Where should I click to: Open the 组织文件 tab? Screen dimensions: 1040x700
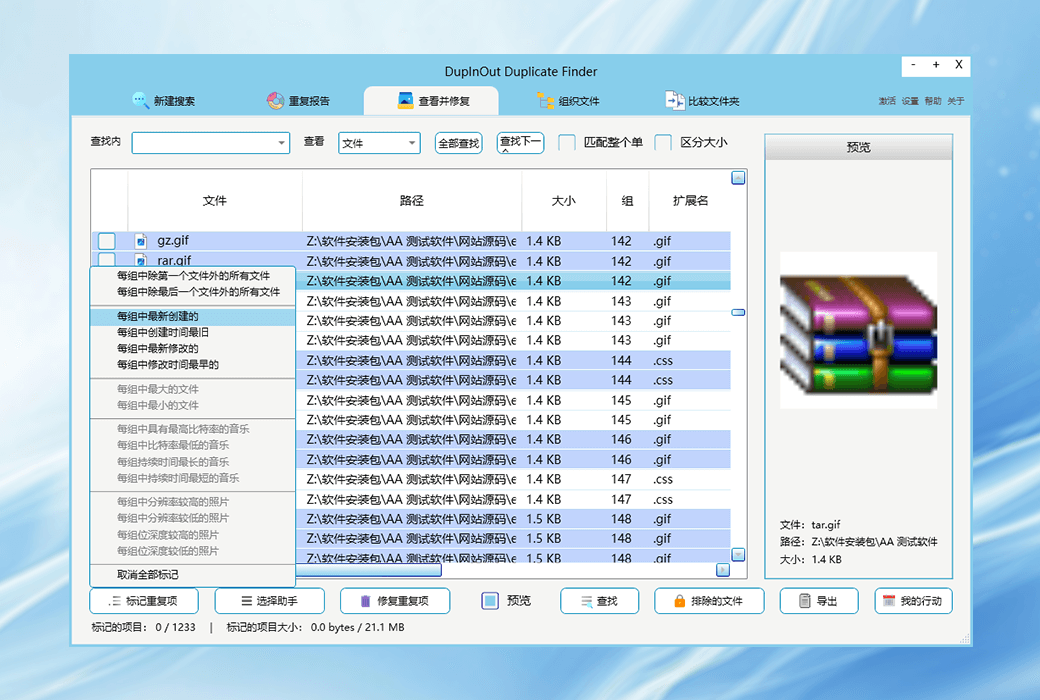click(x=568, y=101)
